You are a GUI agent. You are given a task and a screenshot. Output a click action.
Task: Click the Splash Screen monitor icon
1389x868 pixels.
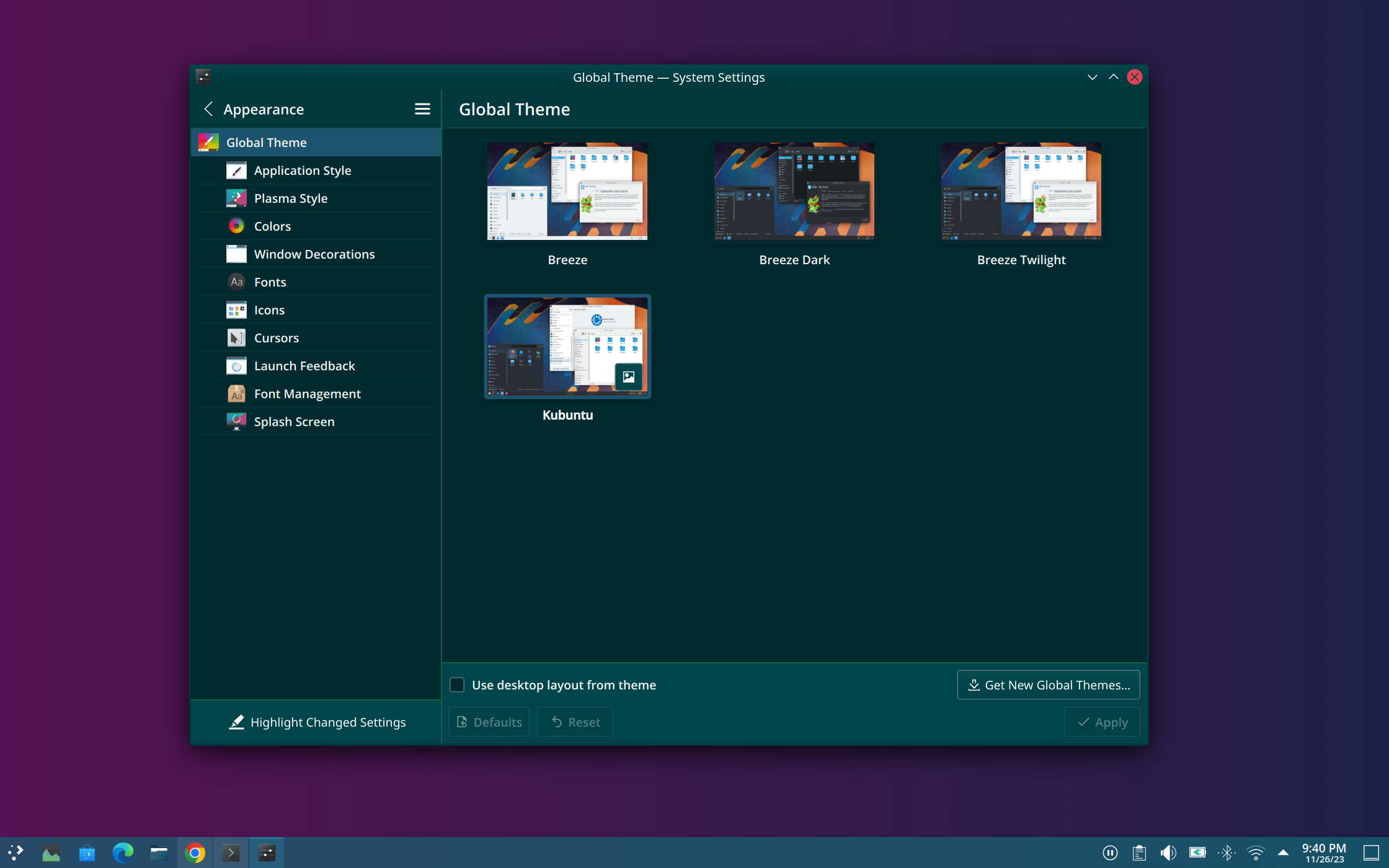point(236,422)
